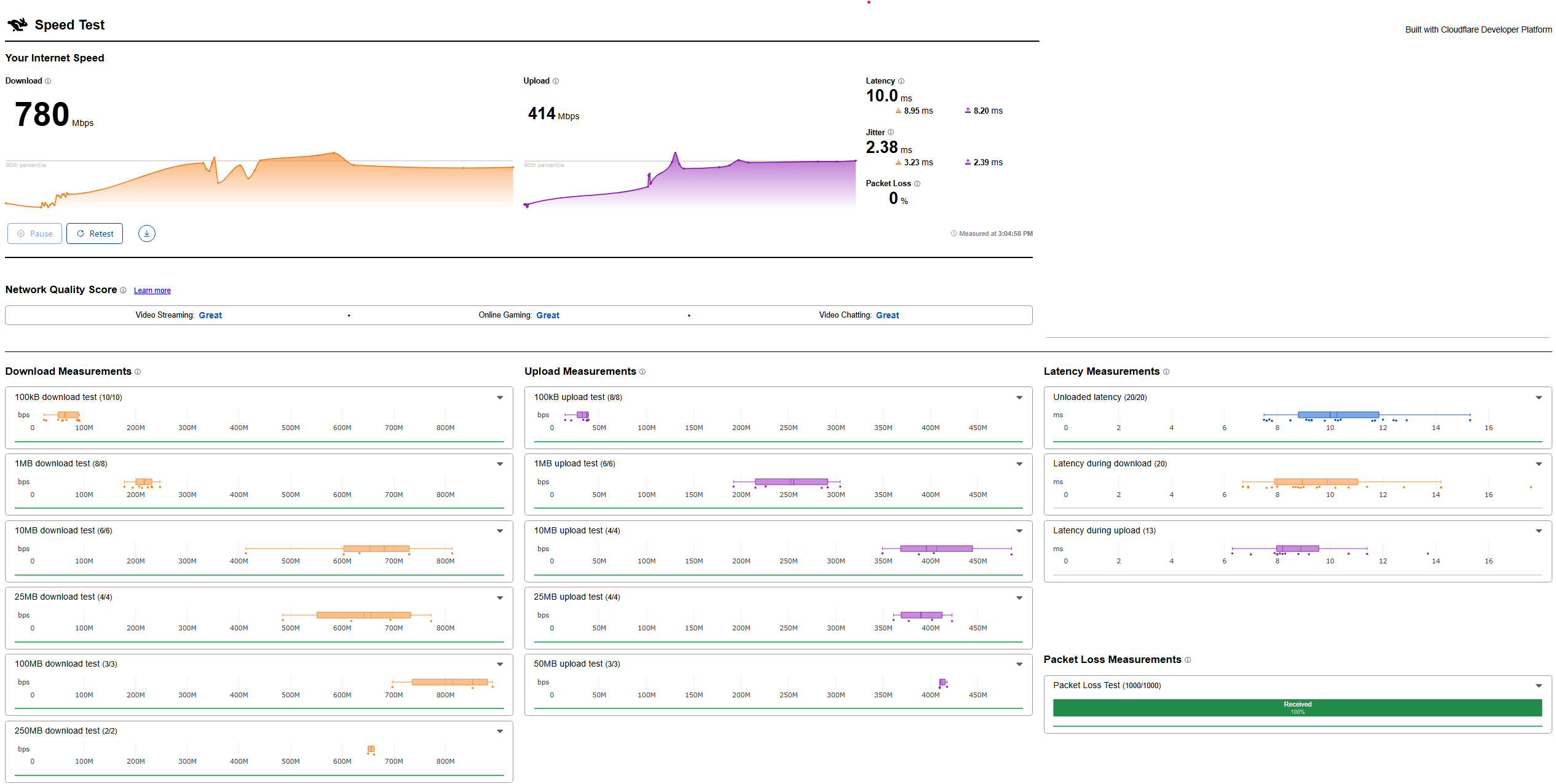Click the 10.0 ms latency value
The image size is (1556, 784).
tap(889, 96)
